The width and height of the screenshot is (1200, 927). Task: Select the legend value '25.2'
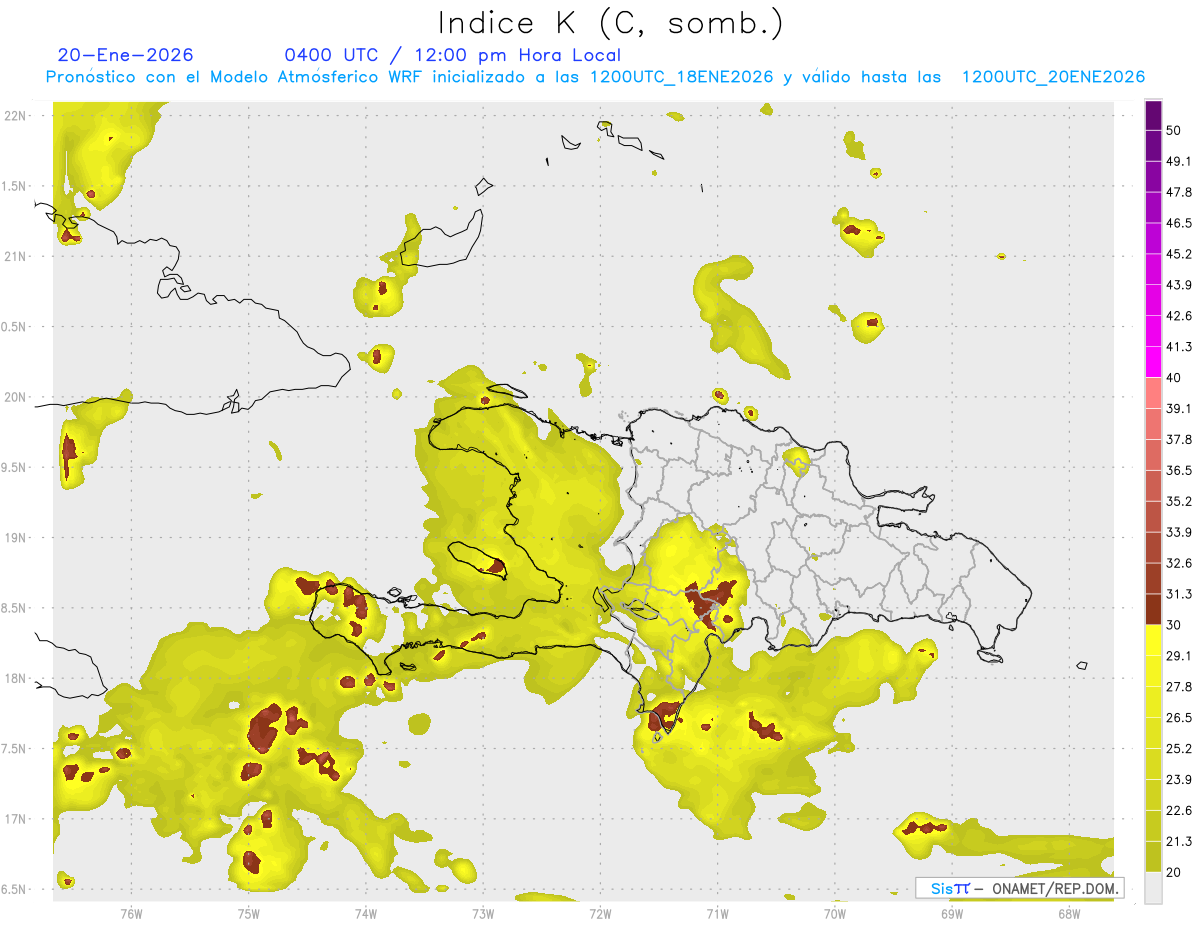pyautogui.click(x=1179, y=748)
